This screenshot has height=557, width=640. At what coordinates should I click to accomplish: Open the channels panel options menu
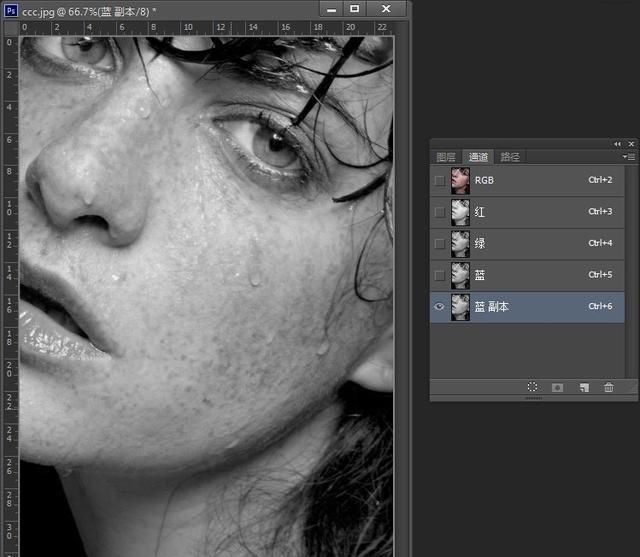628,157
